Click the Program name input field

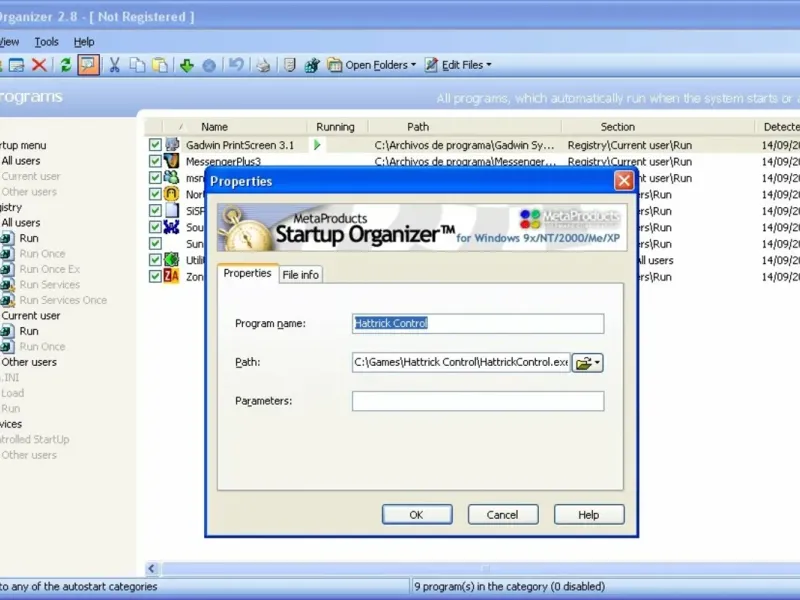[x=478, y=323]
